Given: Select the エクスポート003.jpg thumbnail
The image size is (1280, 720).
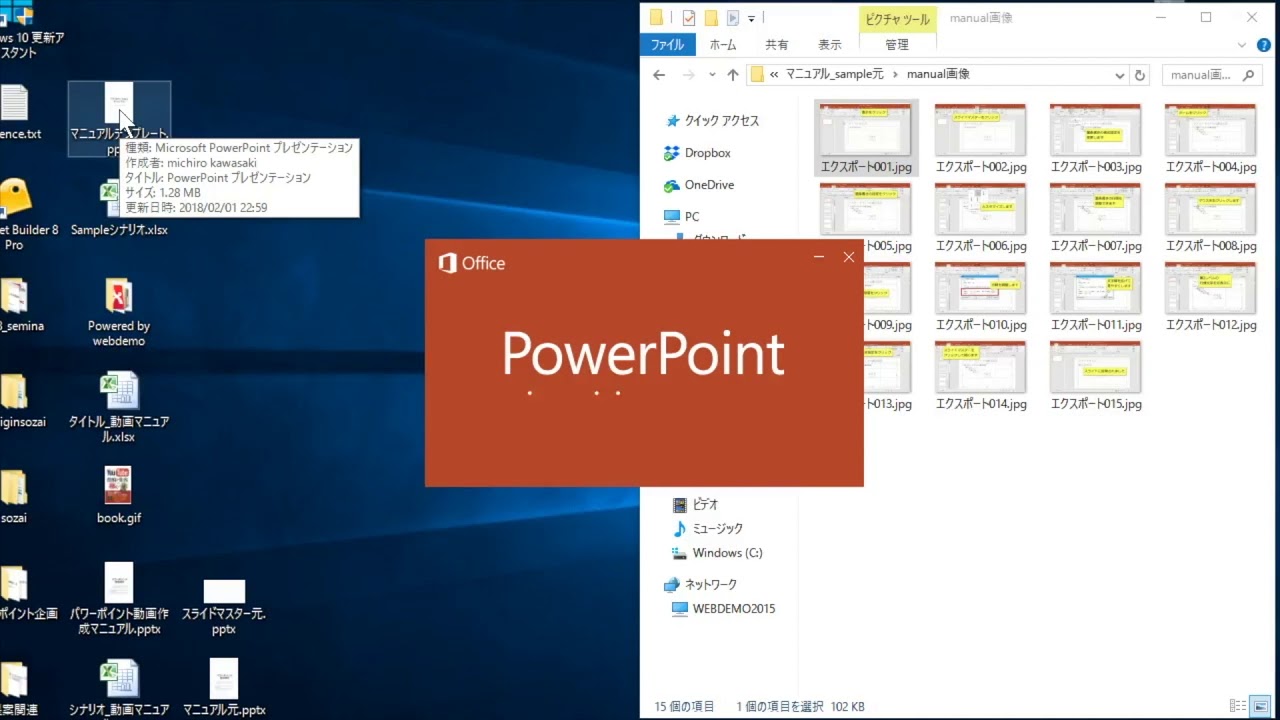Looking at the screenshot, I should point(1096,138).
